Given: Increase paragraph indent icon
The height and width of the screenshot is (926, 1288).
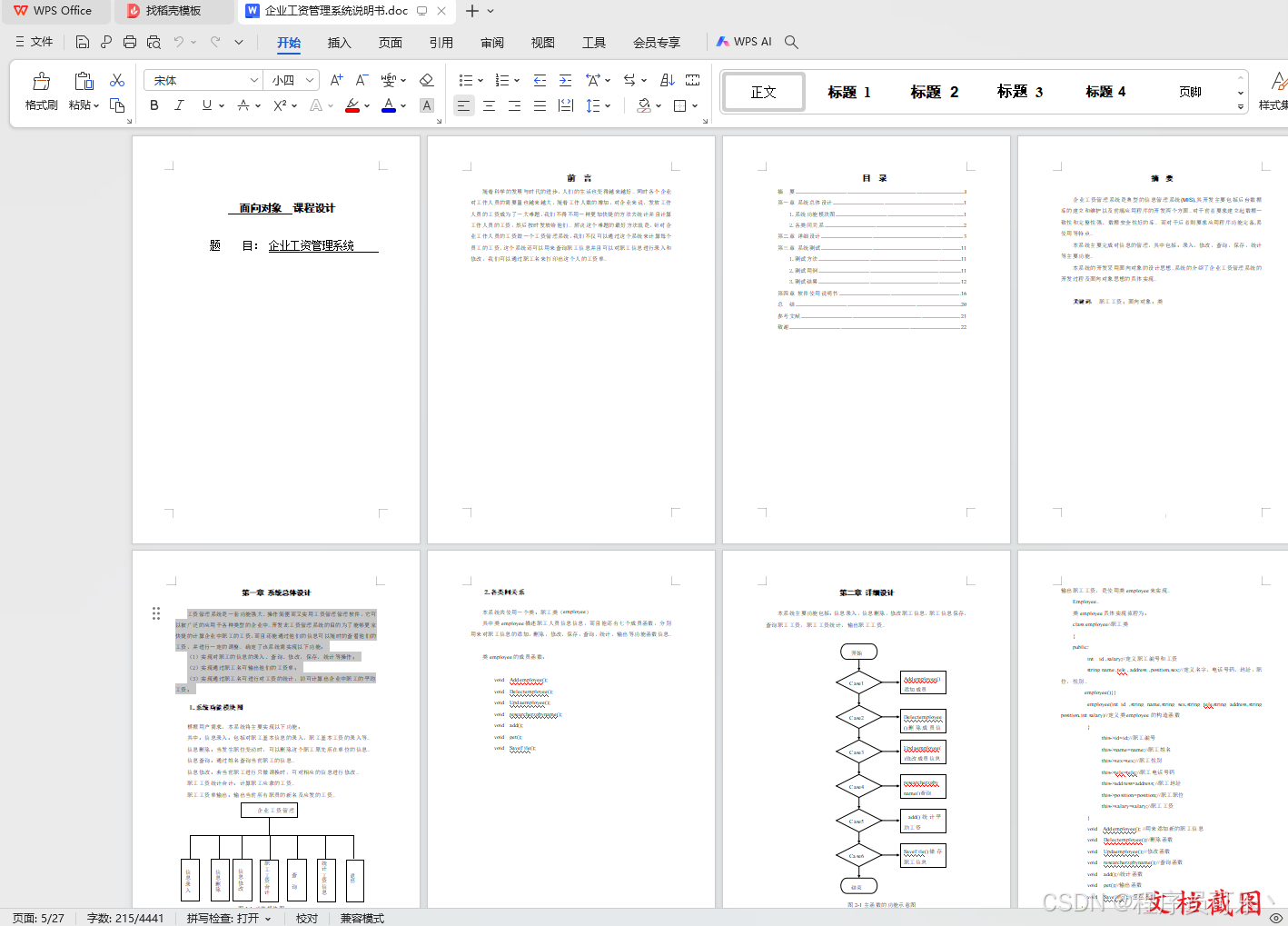Looking at the screenshot, I should (x=565, y=80).
